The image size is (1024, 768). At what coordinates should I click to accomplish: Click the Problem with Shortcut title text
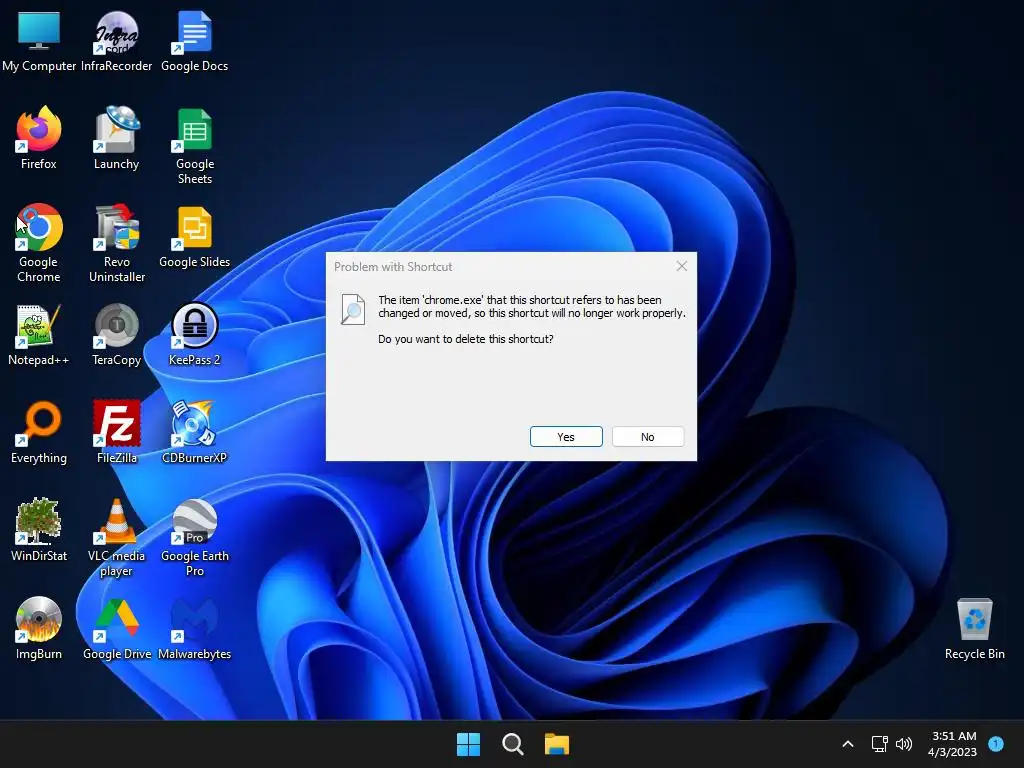[x=393, y=266]
